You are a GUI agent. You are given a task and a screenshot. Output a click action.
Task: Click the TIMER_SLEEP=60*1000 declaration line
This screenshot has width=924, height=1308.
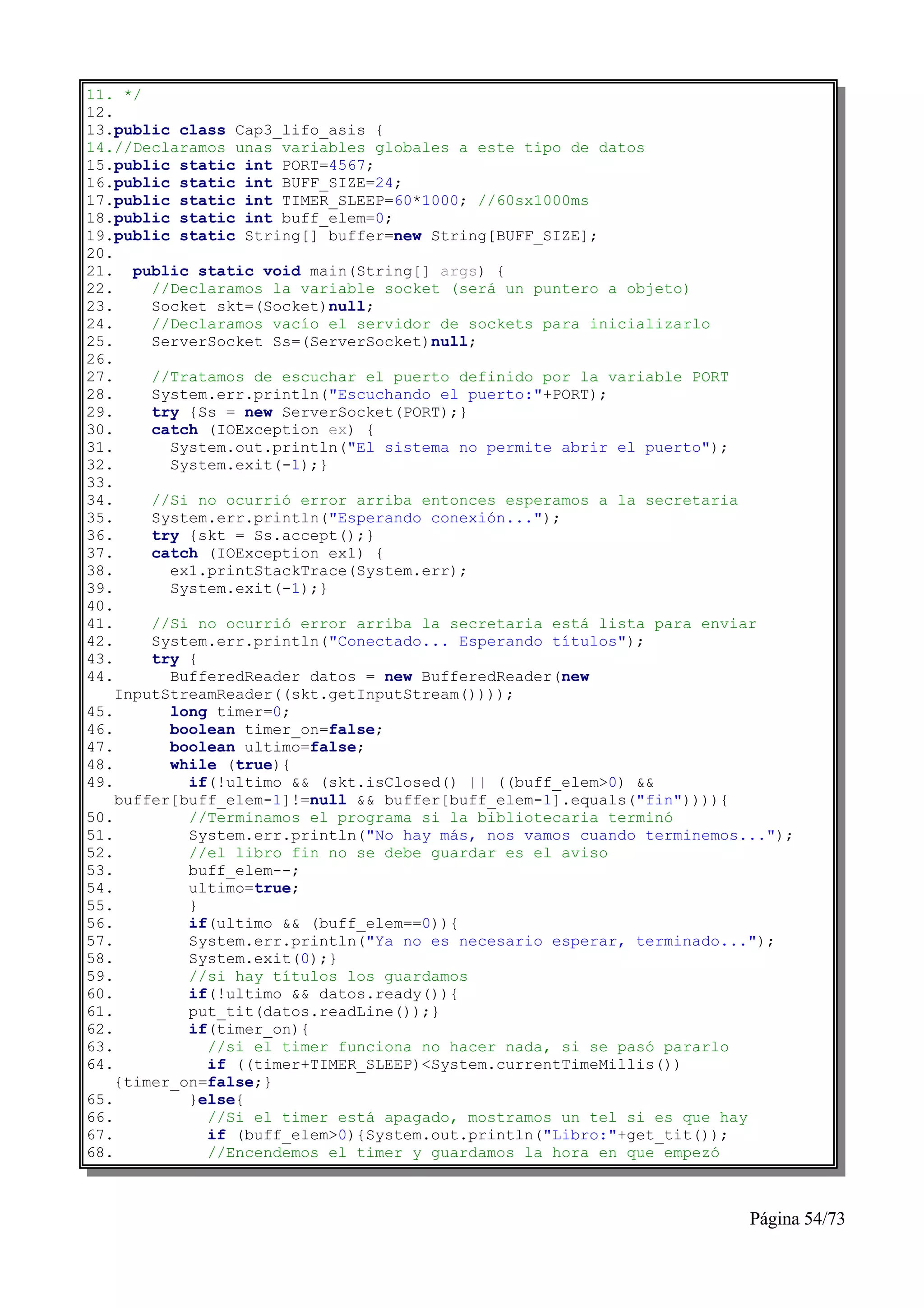coord(351,201)
